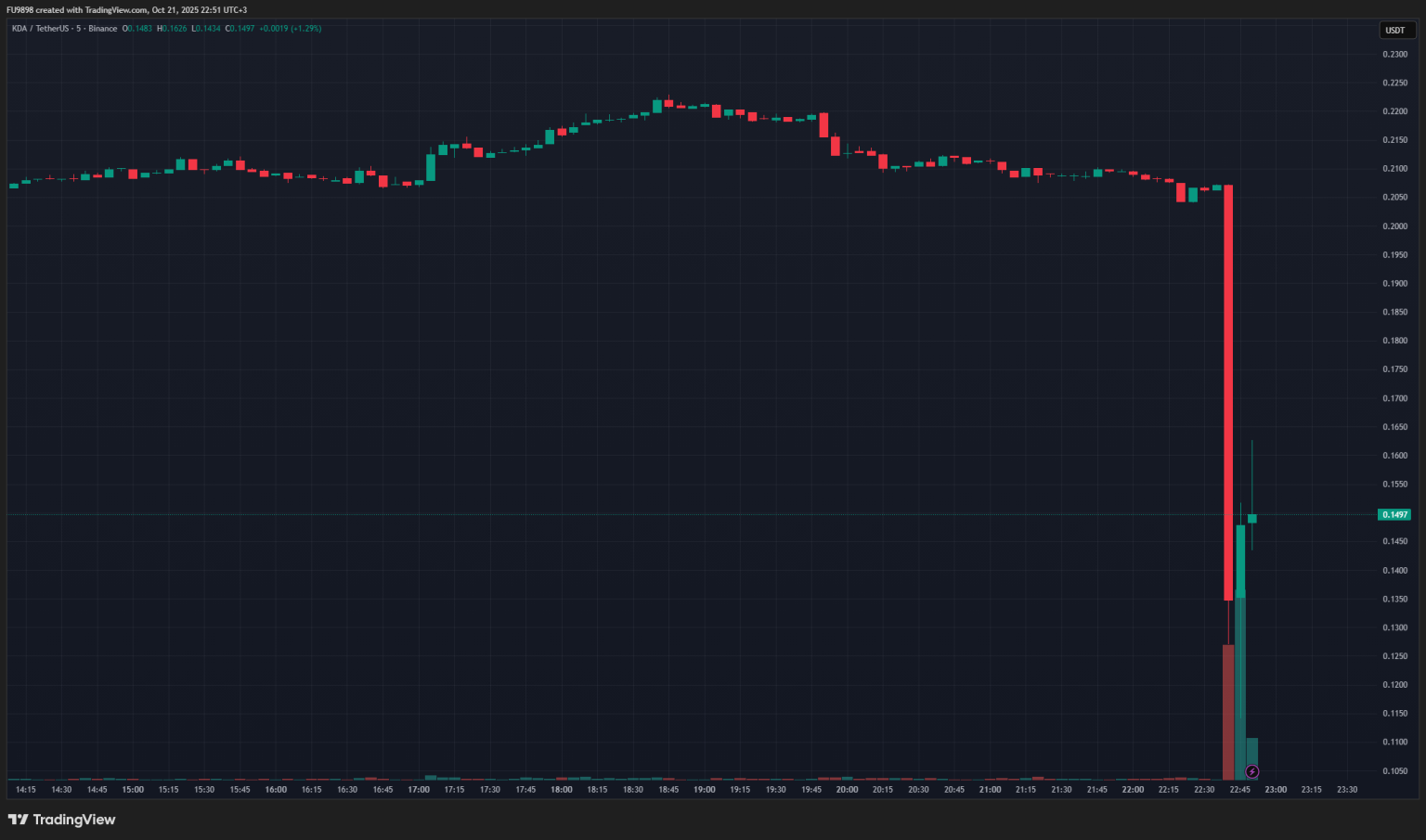Click the tall red volume bar

1228,710
